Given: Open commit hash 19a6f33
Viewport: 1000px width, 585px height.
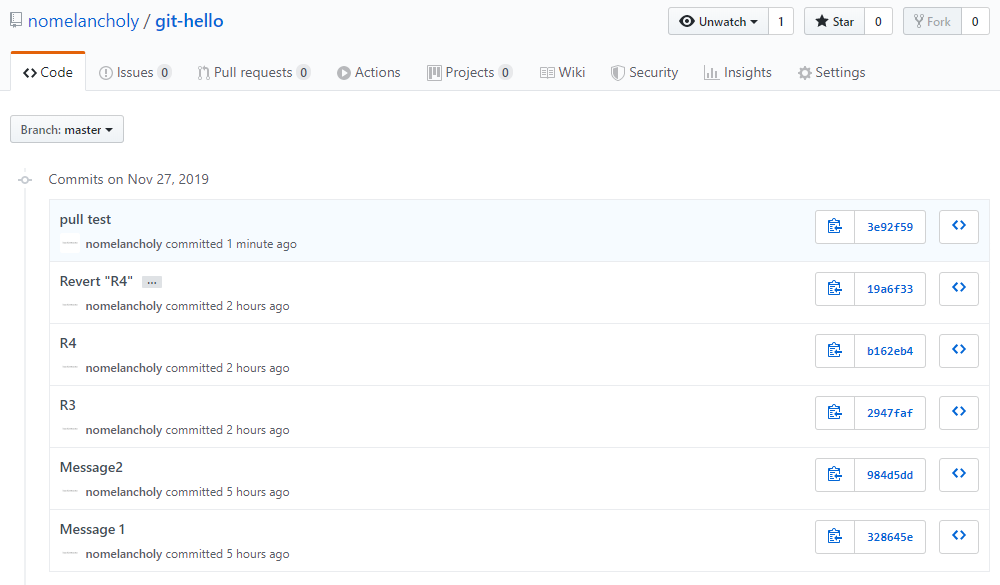Looking at the screenshot, I should click(890, 289).
